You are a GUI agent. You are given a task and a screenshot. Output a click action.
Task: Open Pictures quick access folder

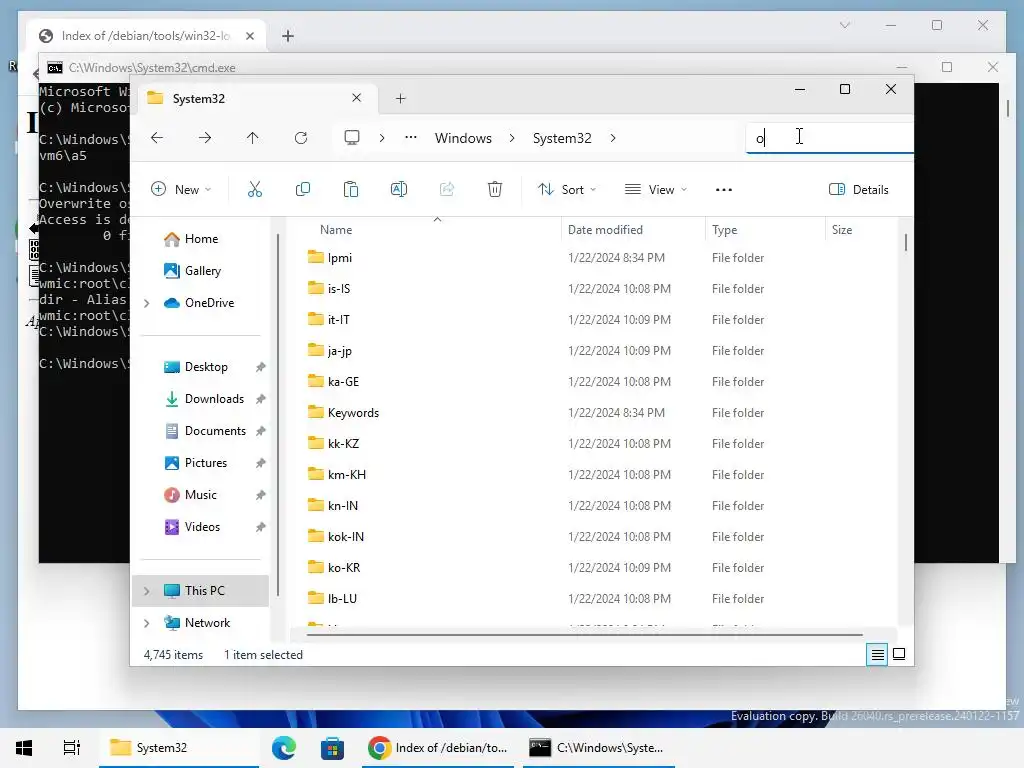(204, 463)
